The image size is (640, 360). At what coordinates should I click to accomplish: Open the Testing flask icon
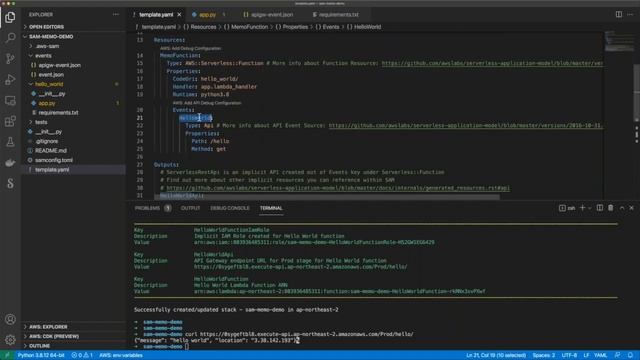coord(10,142)
